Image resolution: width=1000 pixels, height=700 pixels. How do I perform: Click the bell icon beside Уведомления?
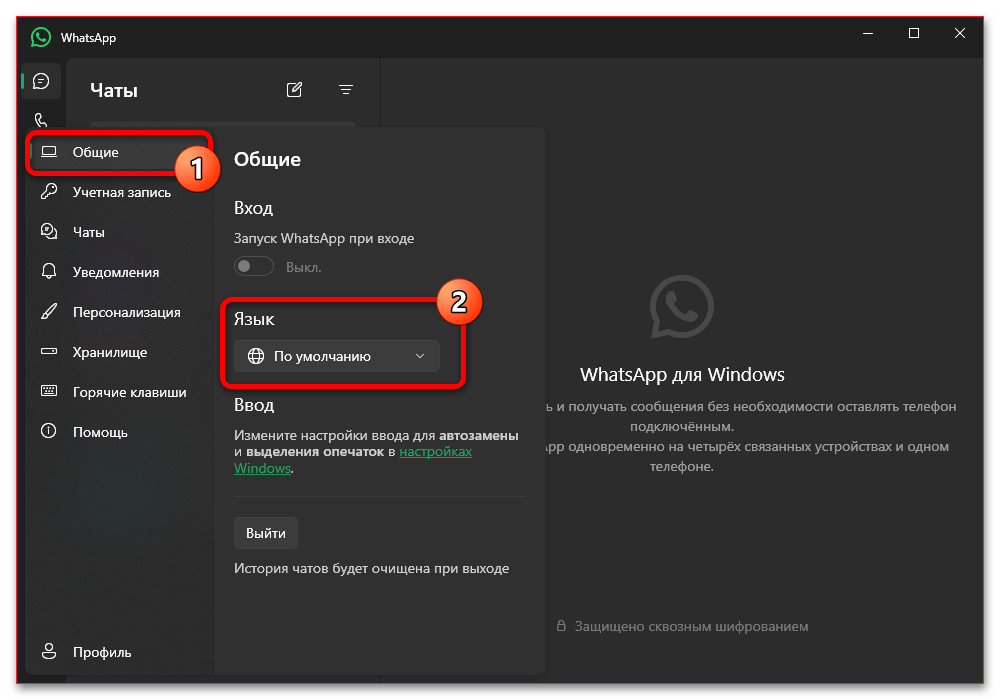click(x=49, y=272)
